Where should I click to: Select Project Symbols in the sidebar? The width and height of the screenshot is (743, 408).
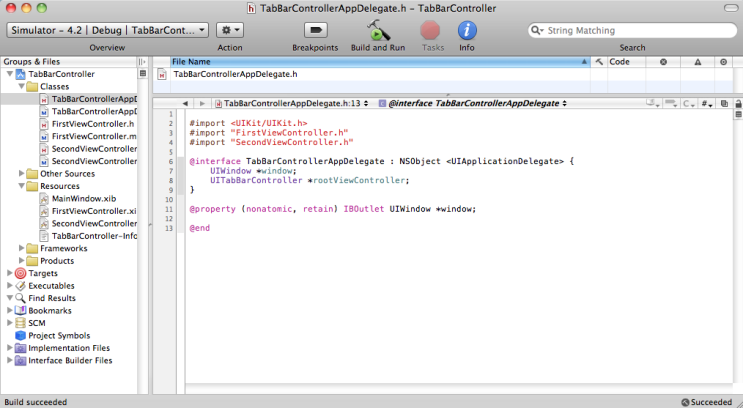point(59,335)
